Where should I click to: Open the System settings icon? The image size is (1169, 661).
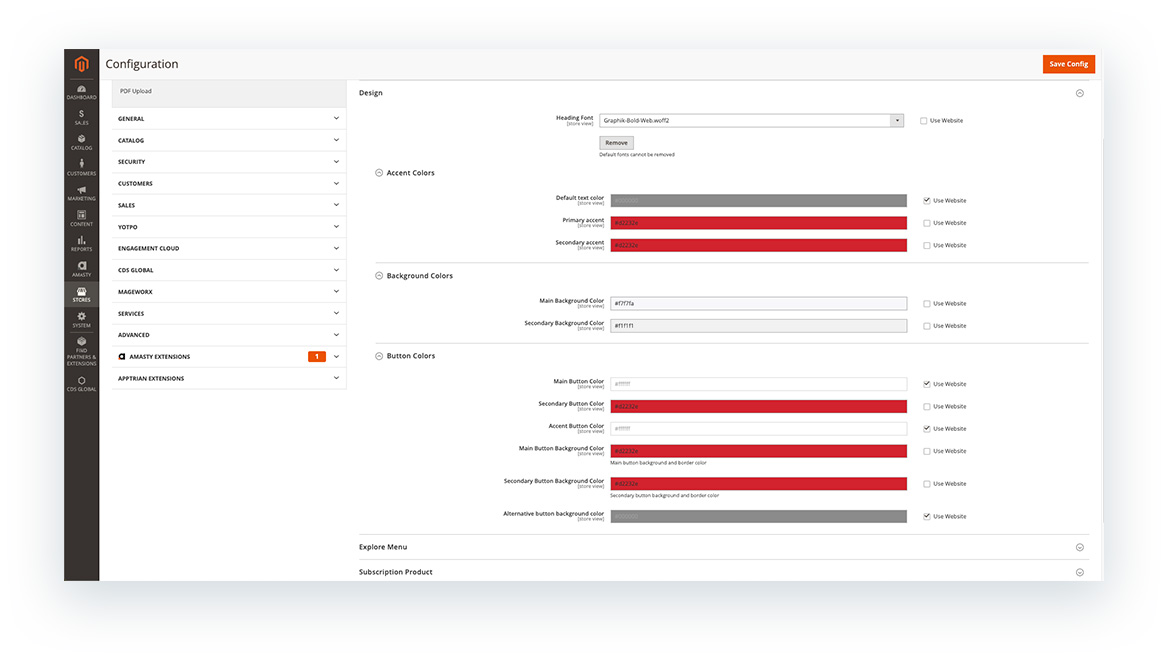pyautogui.click(x=81, y=318)
